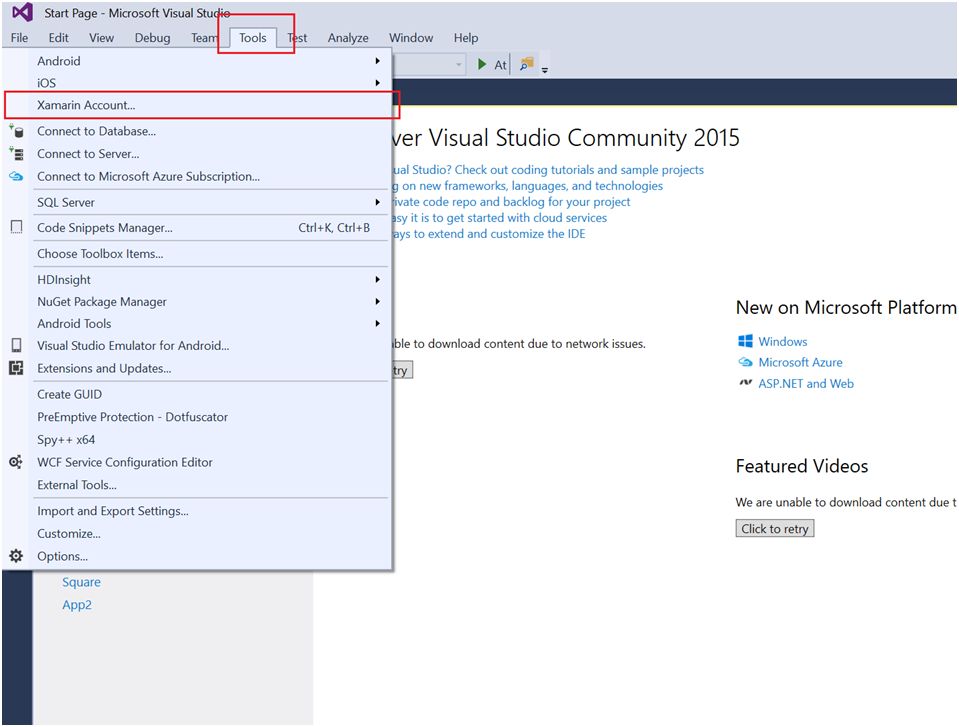Open the ASP.NET and Web link

tap(807, 383)
